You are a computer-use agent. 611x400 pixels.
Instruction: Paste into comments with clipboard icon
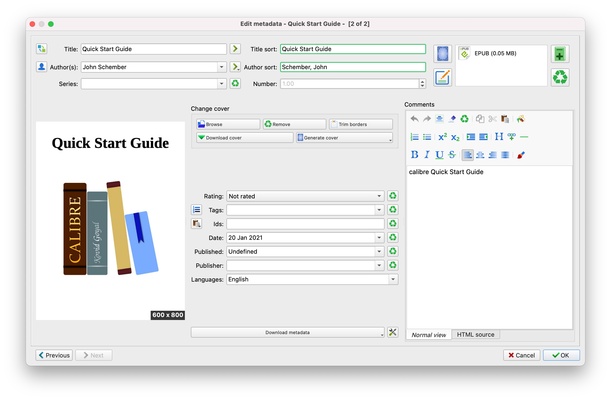pos(505,119)
